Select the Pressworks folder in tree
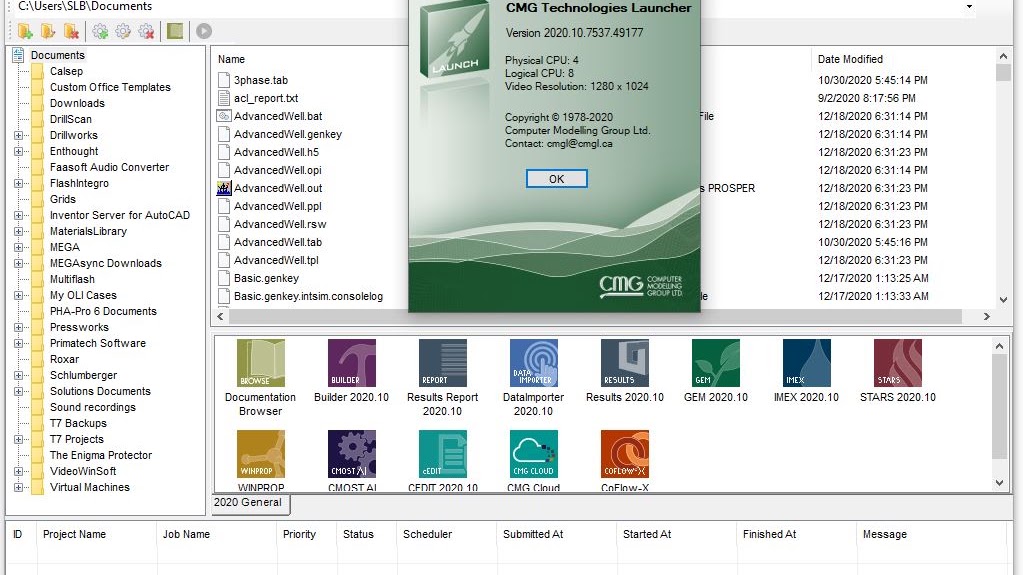The image size is (1023, 575). (79, 327)
